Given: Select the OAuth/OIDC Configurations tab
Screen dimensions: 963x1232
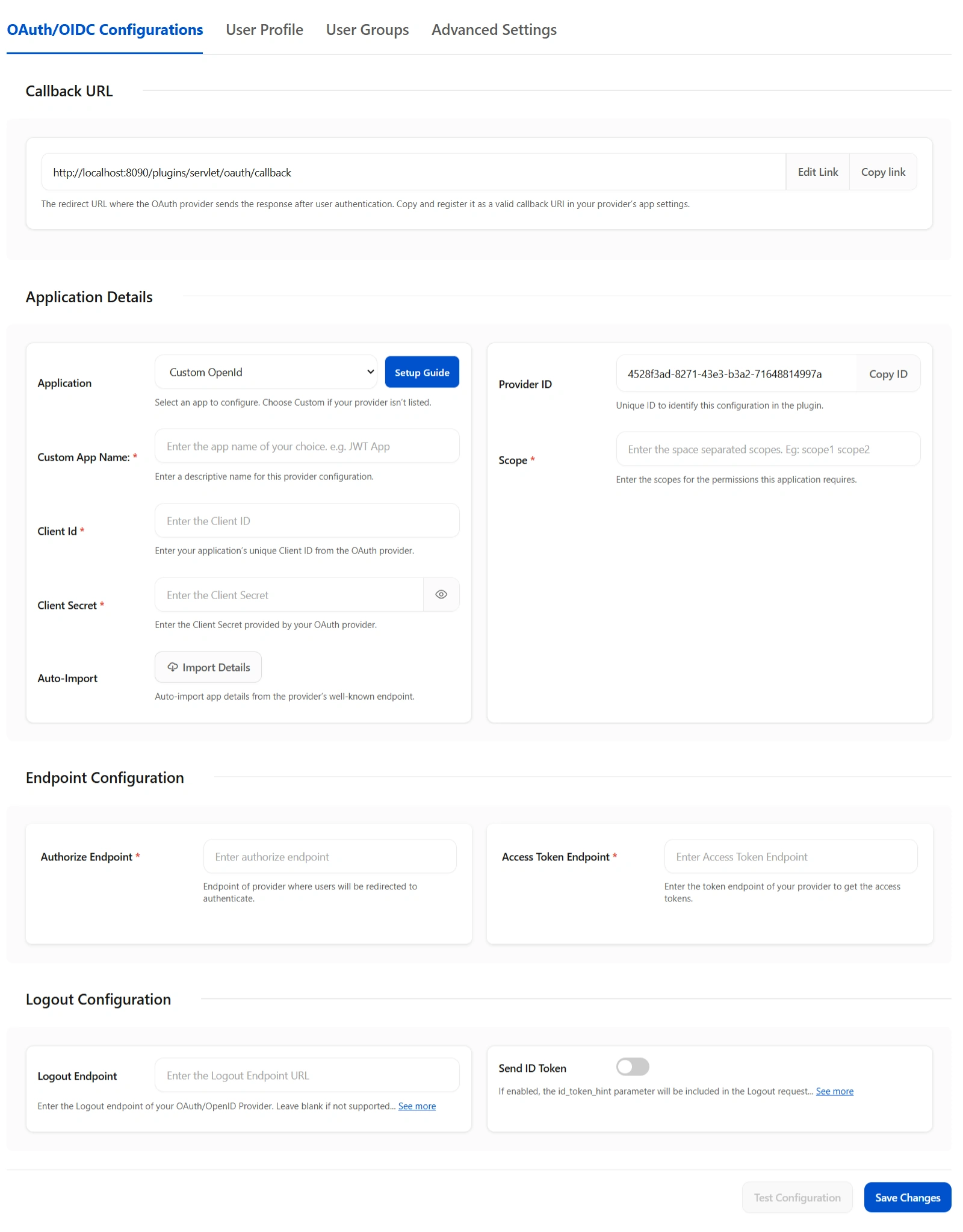Looking at the screenshot, I should point(104,30).
